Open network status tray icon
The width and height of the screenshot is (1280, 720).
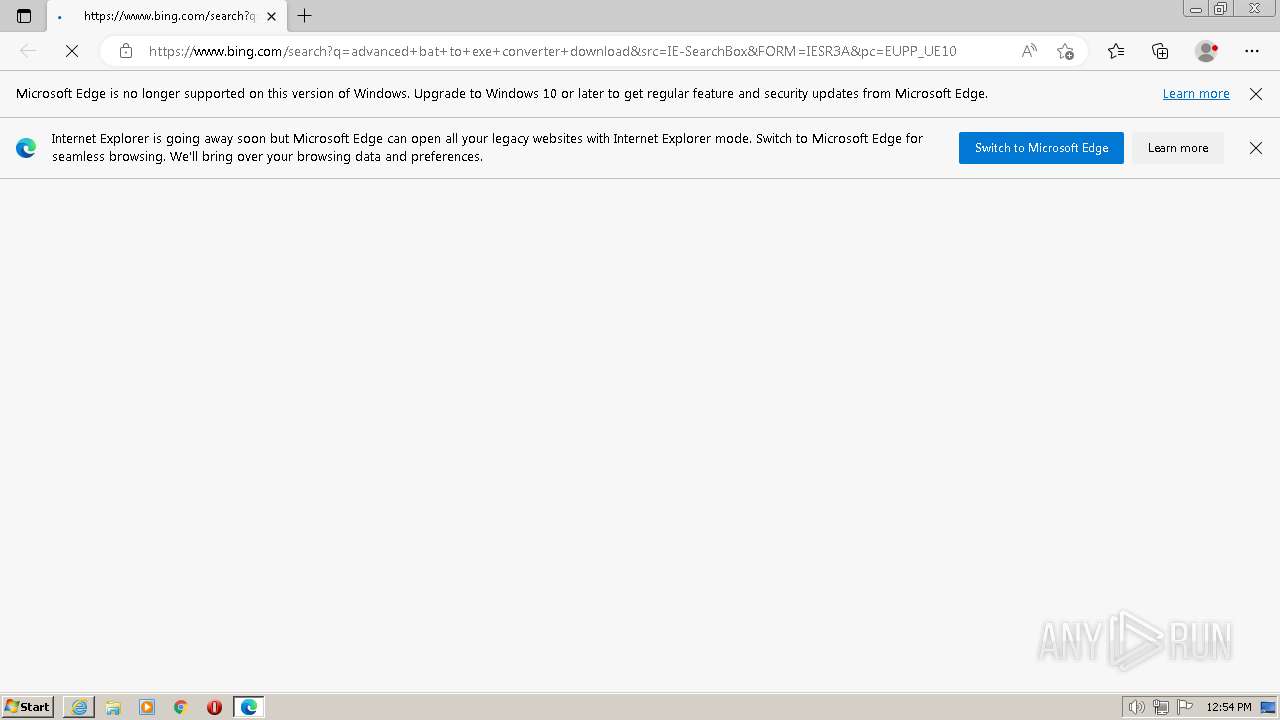click(1161, 707)
